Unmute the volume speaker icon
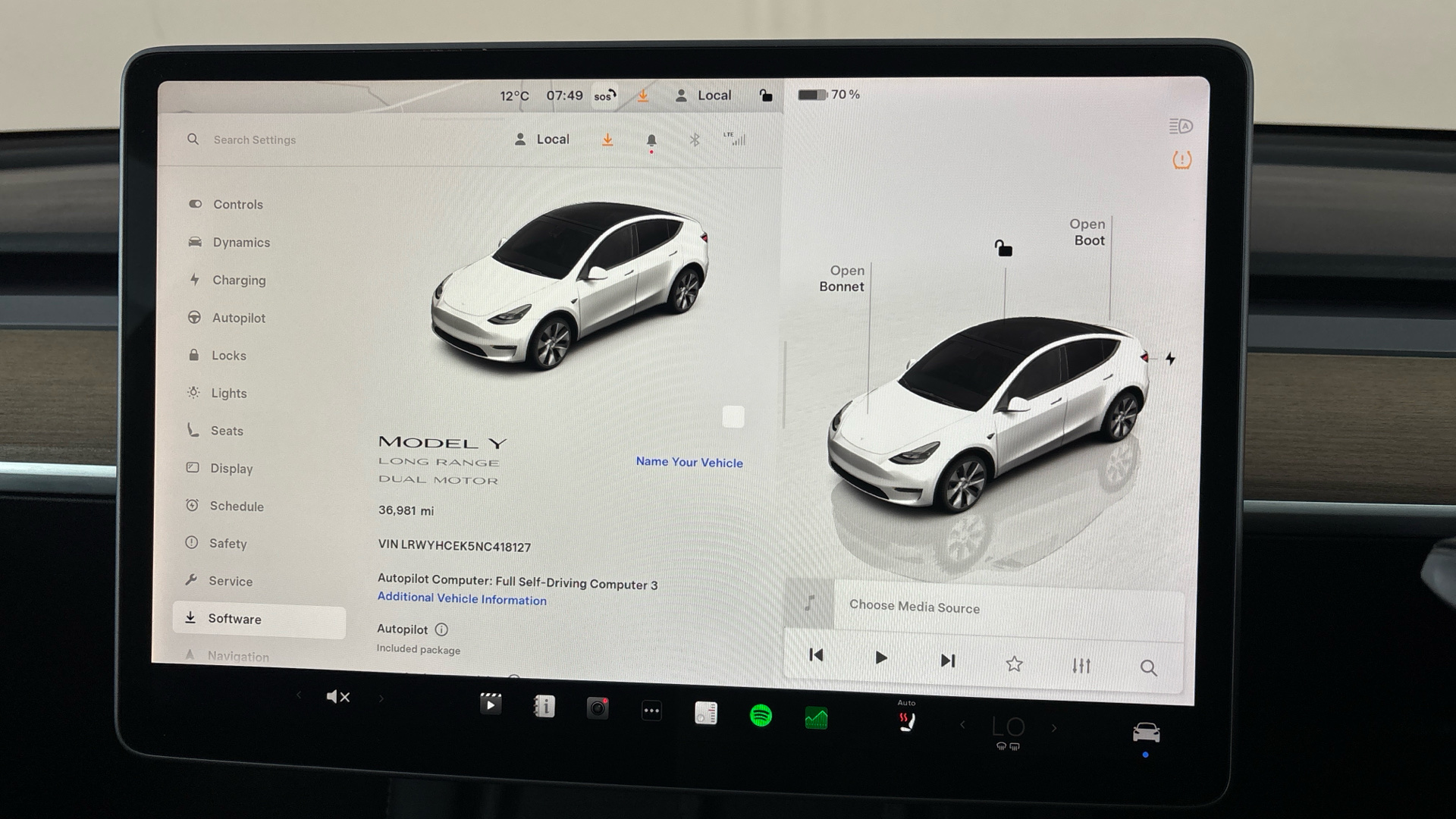Image resolution: width=1456 pixels, height=819 pixels. (337, 696)
